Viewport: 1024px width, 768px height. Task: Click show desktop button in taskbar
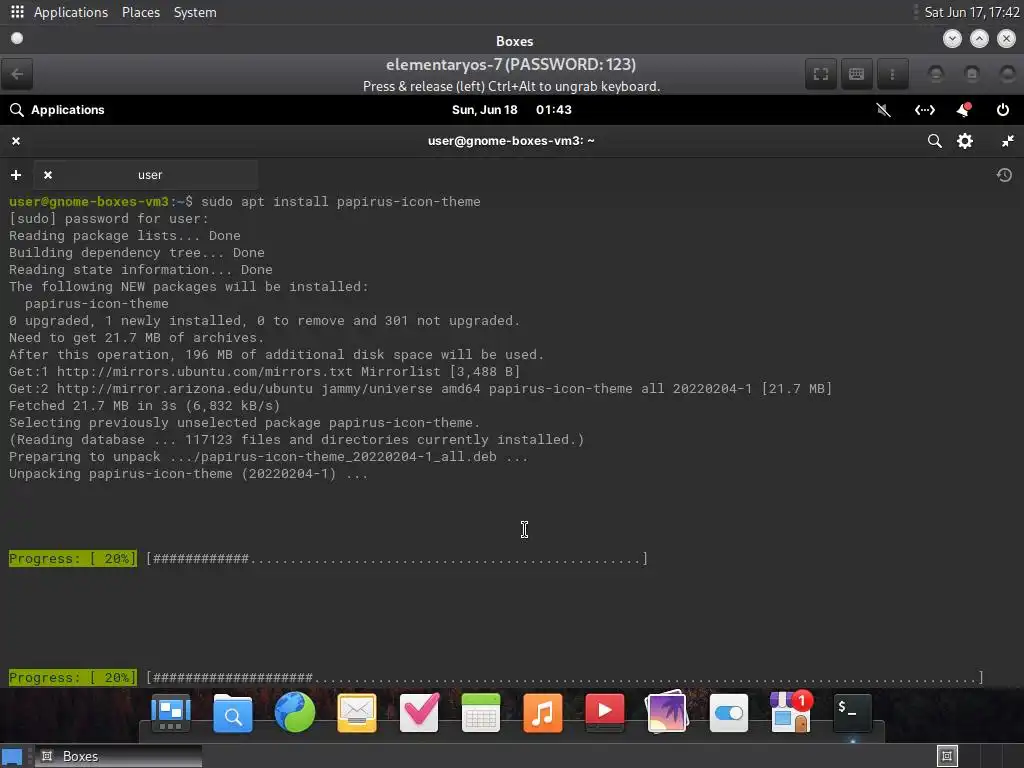click(12, 756)
